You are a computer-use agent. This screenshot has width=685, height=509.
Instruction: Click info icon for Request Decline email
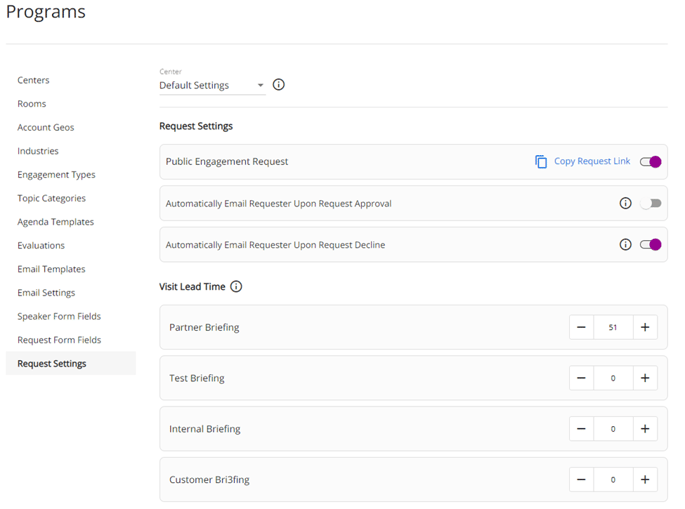(626, 244)
